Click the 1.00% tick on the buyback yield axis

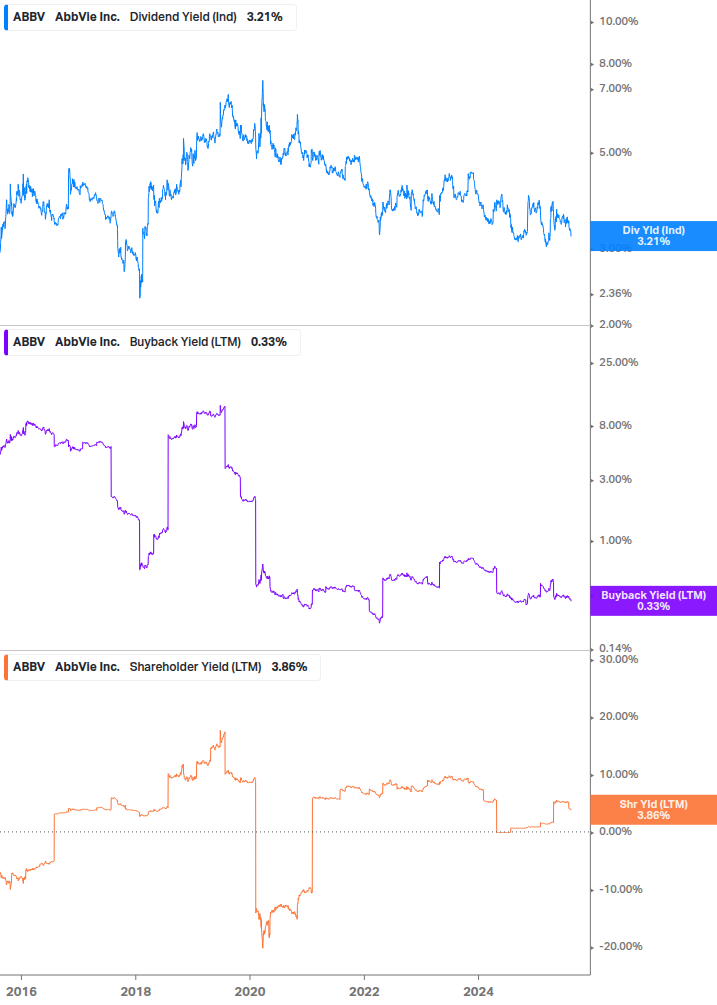(x=615, y=540)
